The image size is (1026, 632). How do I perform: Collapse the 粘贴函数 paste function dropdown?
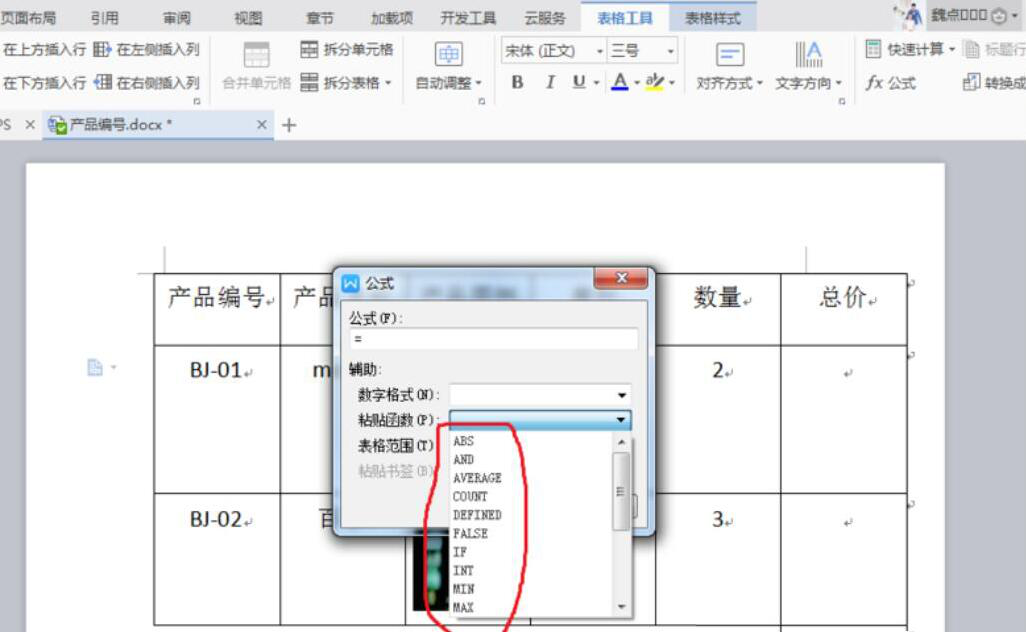pos(620,419)
